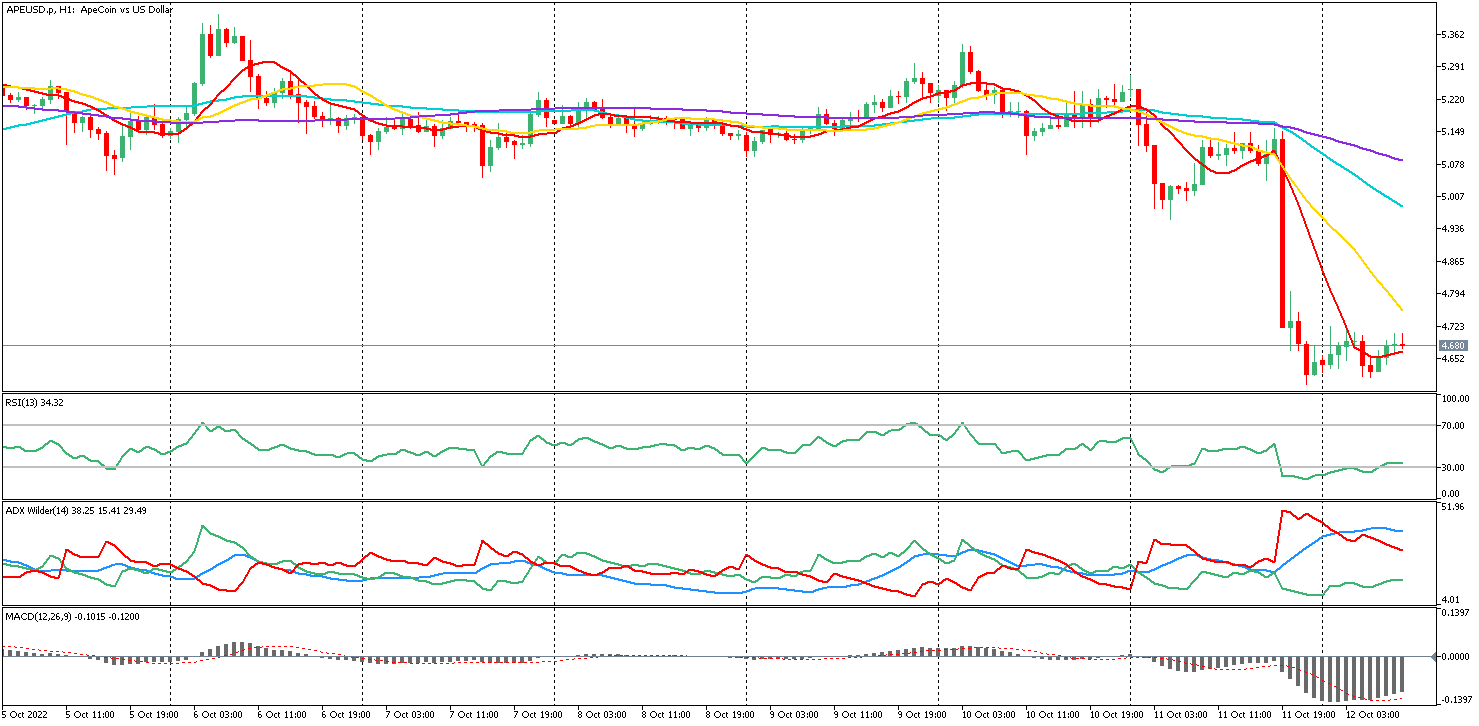The width and height of the screenshot is (1479, 726).
Task: Click the ADX 51.96 scale value
Action: point(1452,507)
